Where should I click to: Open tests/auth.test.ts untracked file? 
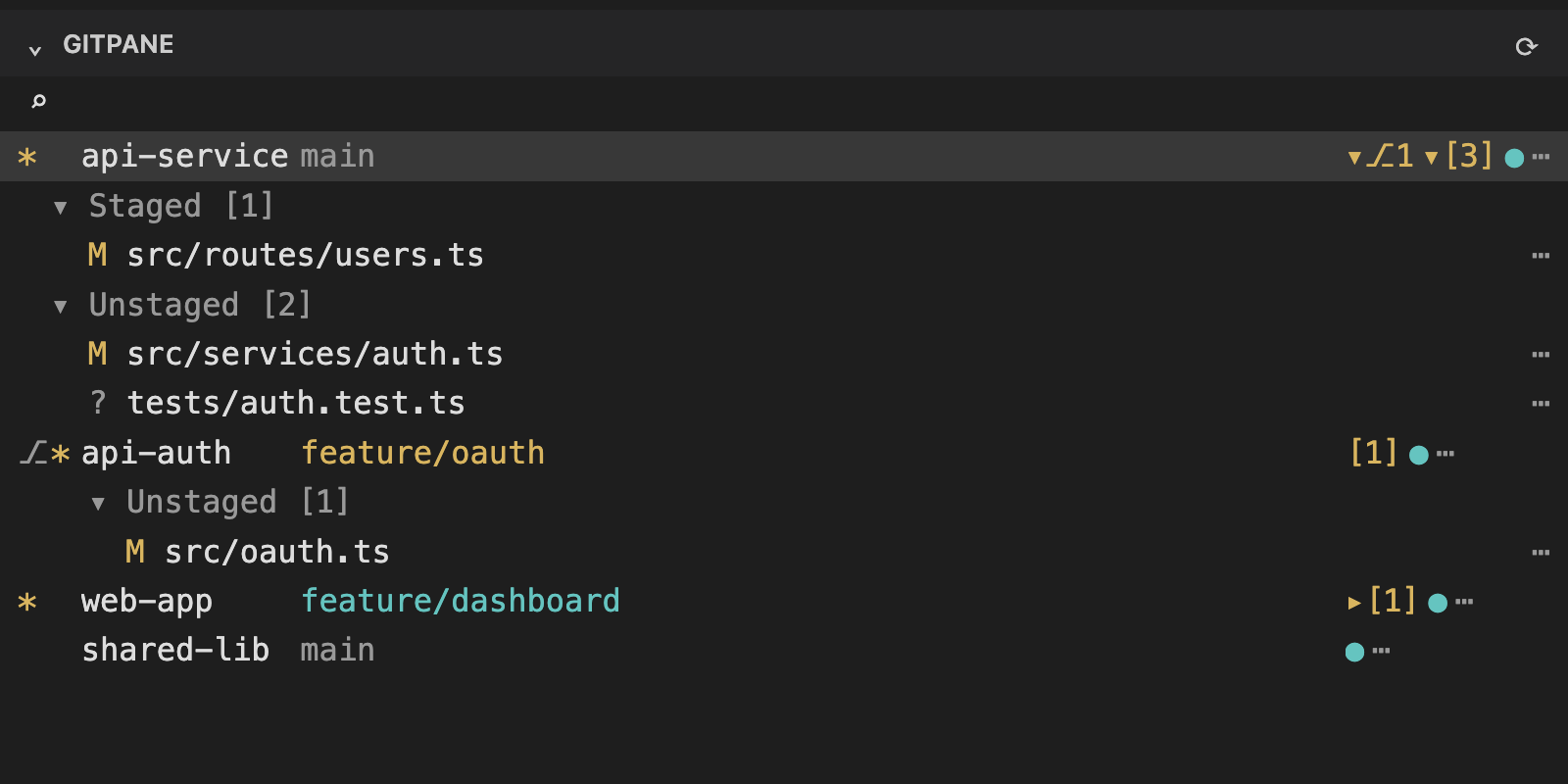(x=296, y=403)
